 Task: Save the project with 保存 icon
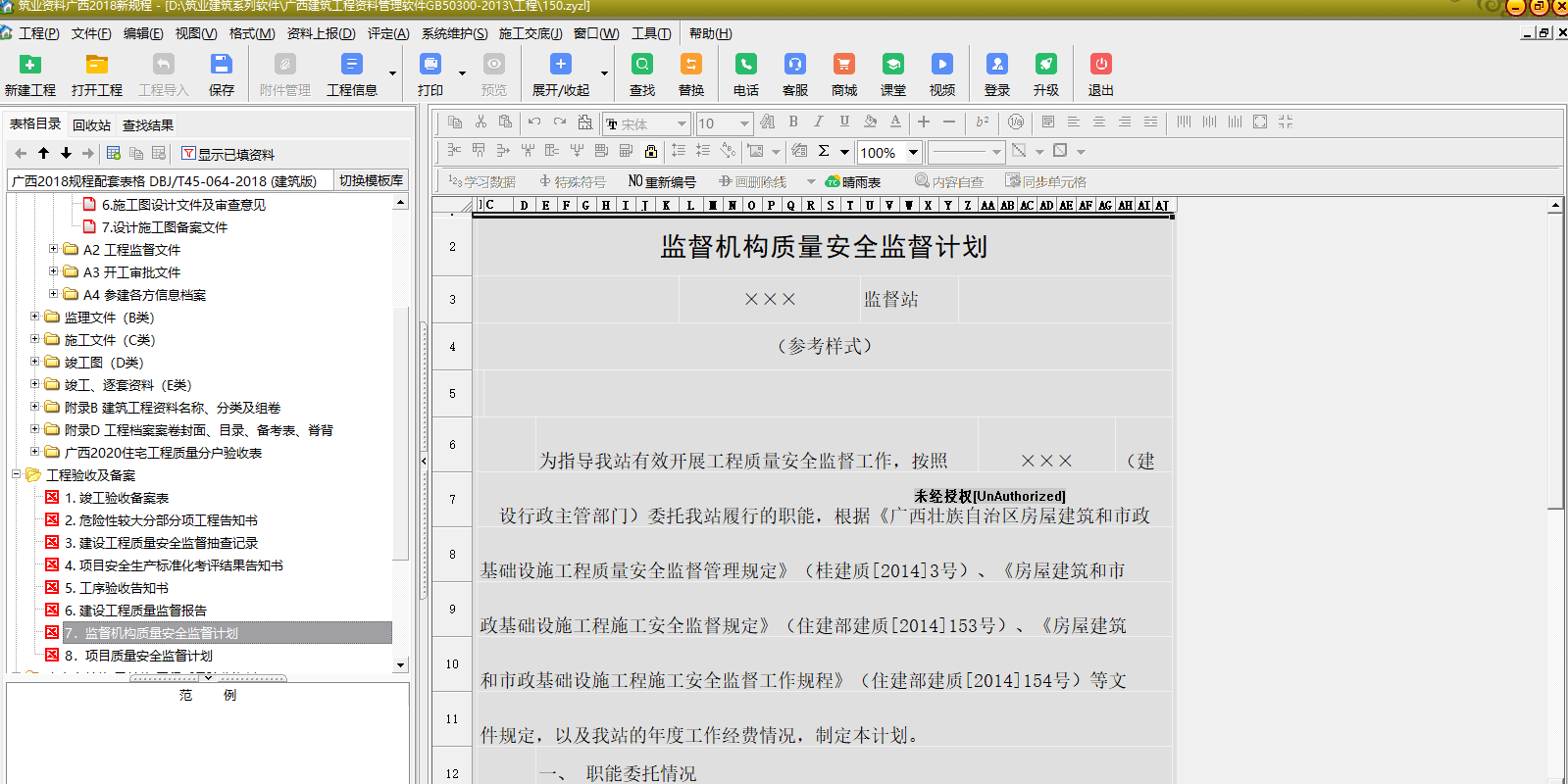click(221, 65)
